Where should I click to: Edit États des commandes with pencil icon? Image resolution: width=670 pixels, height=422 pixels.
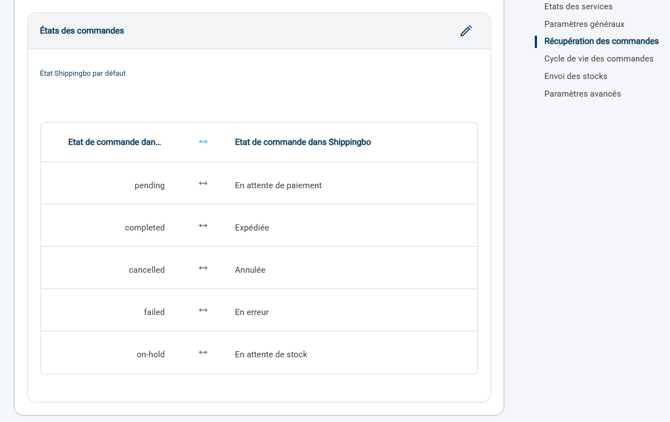pyautogui.click(x=466, y=31)
